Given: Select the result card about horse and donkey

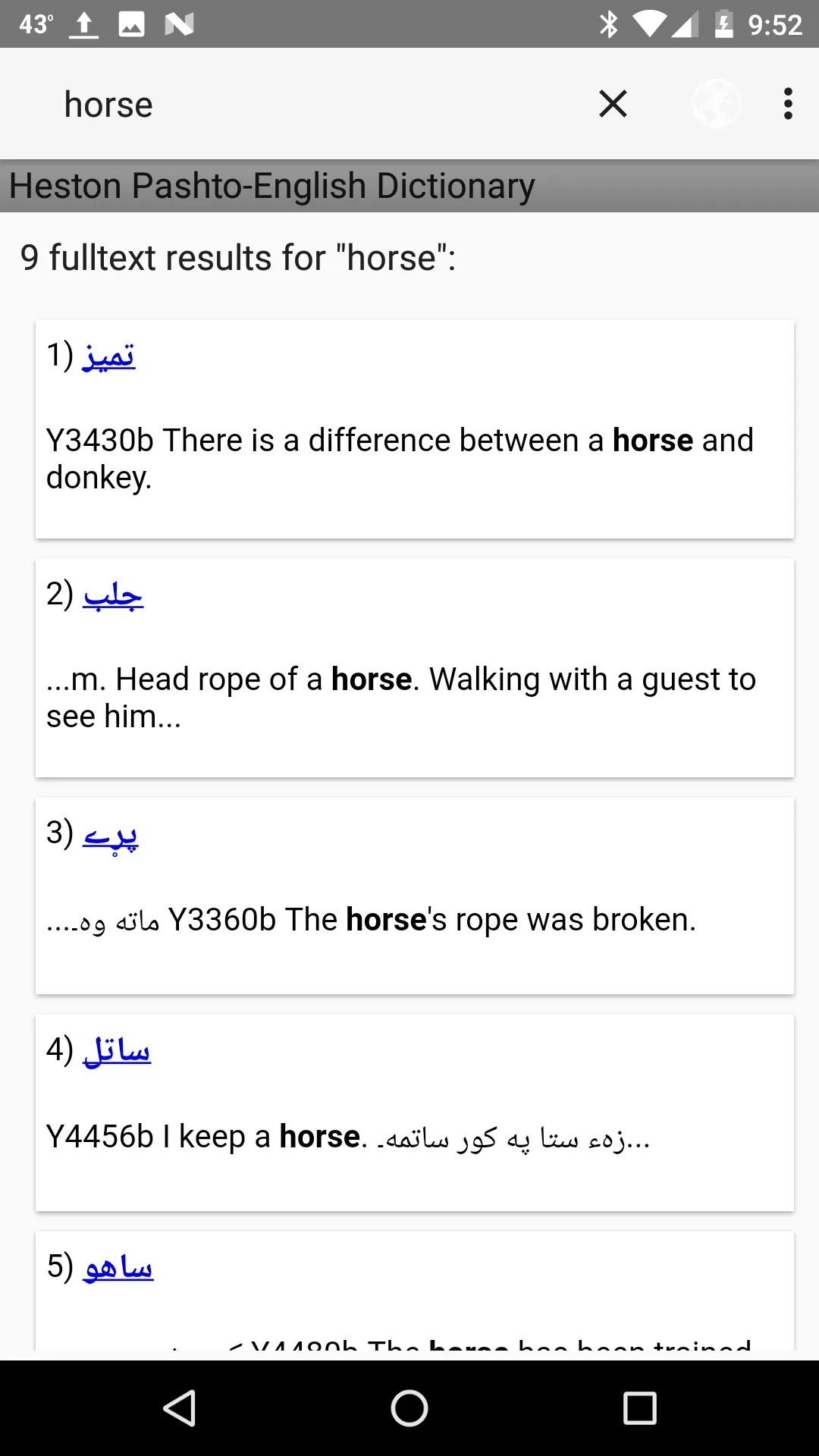Looking at the screenshot, I should (415, 429).
